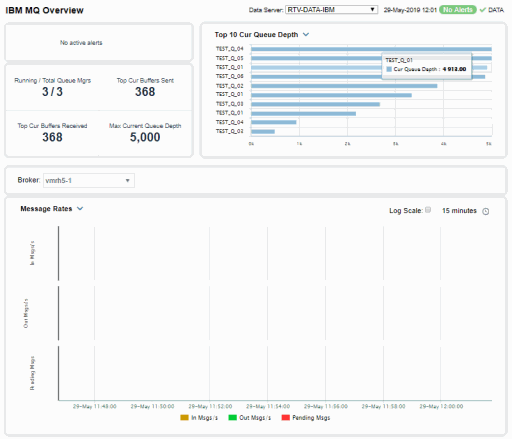Open the Broker vmrh5-1 dropdown
This screenshot has width=512, height=439.
pyautogui.click(x=89, y=180)
